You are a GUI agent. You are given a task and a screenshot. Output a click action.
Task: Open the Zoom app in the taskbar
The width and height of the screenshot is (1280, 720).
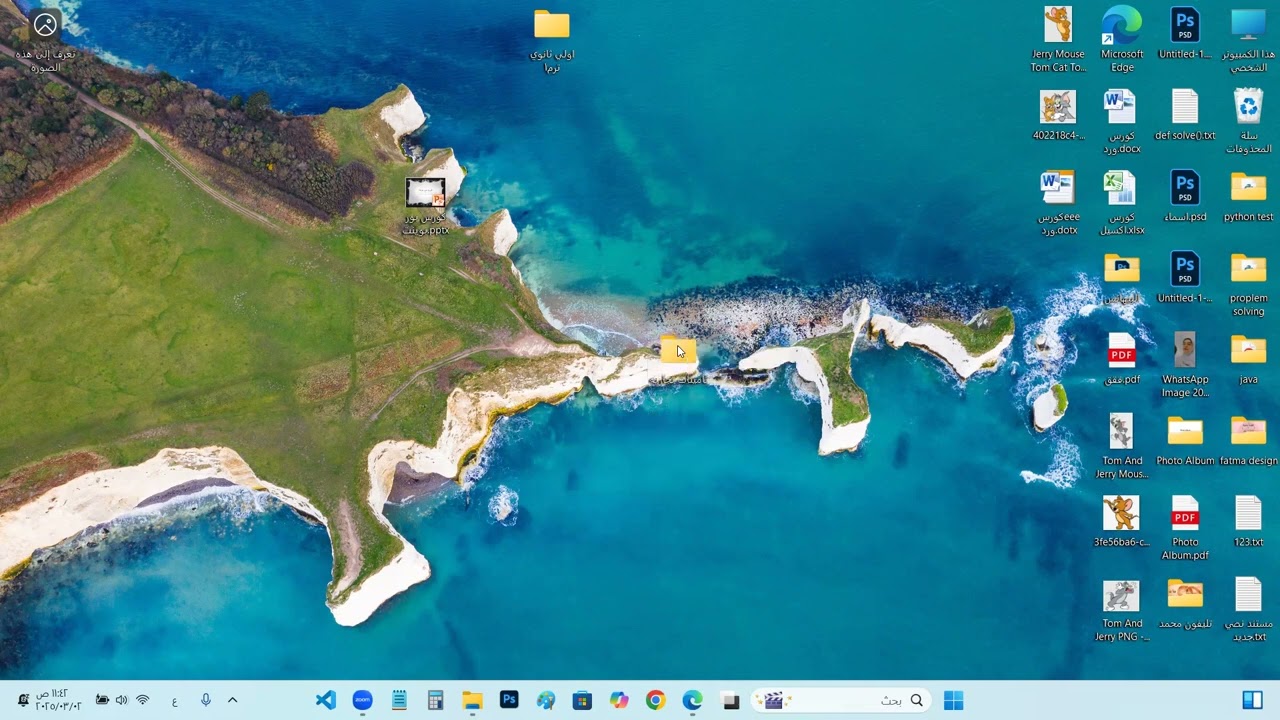coord(362,701)
